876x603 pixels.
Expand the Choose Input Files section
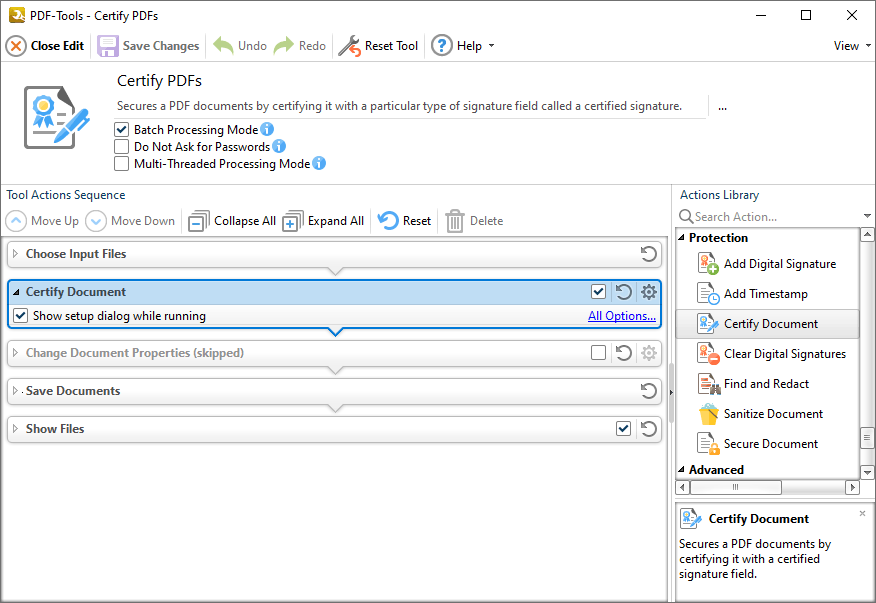coord(17,254)
